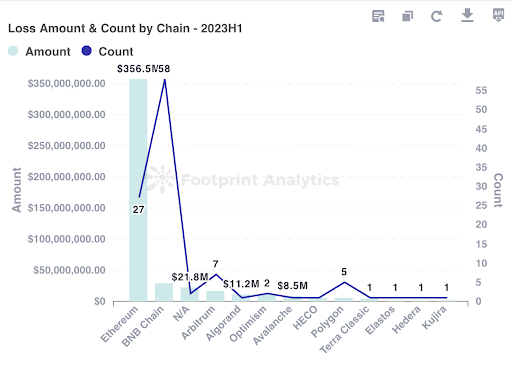Viewport: 512px width, 370px height.
Task: Open the data view table icon
Action: [x=378, y=16]
